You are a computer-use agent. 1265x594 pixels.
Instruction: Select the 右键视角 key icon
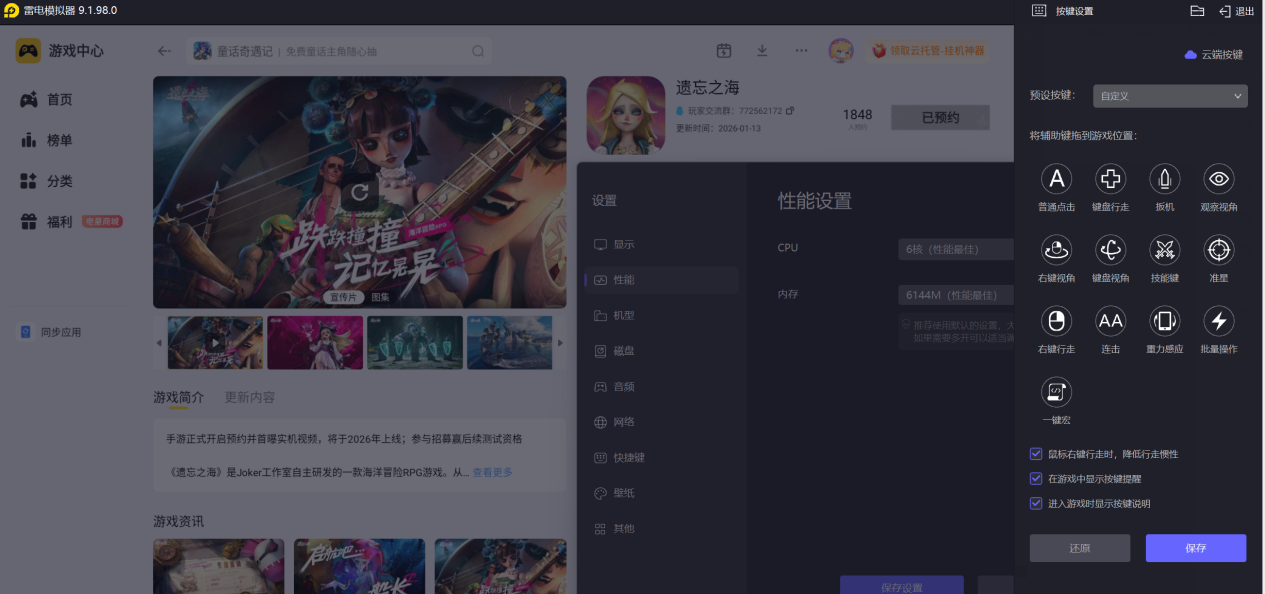pyautogui.click(x=1057, y=250)
